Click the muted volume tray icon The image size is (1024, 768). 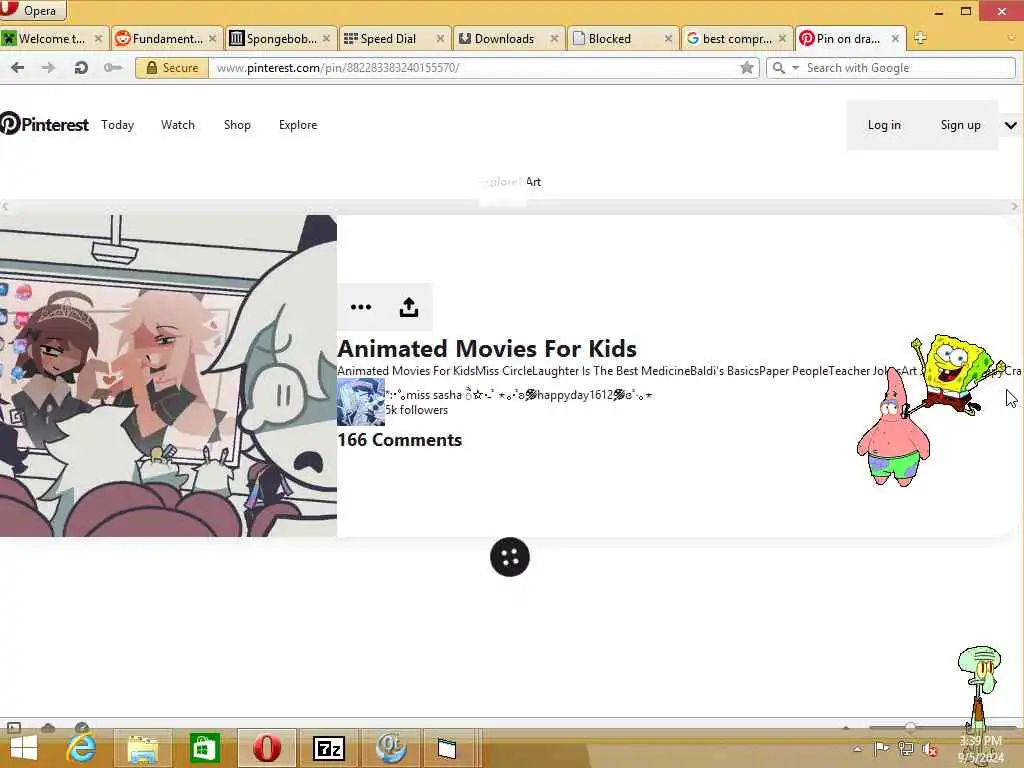click(931, 749)
